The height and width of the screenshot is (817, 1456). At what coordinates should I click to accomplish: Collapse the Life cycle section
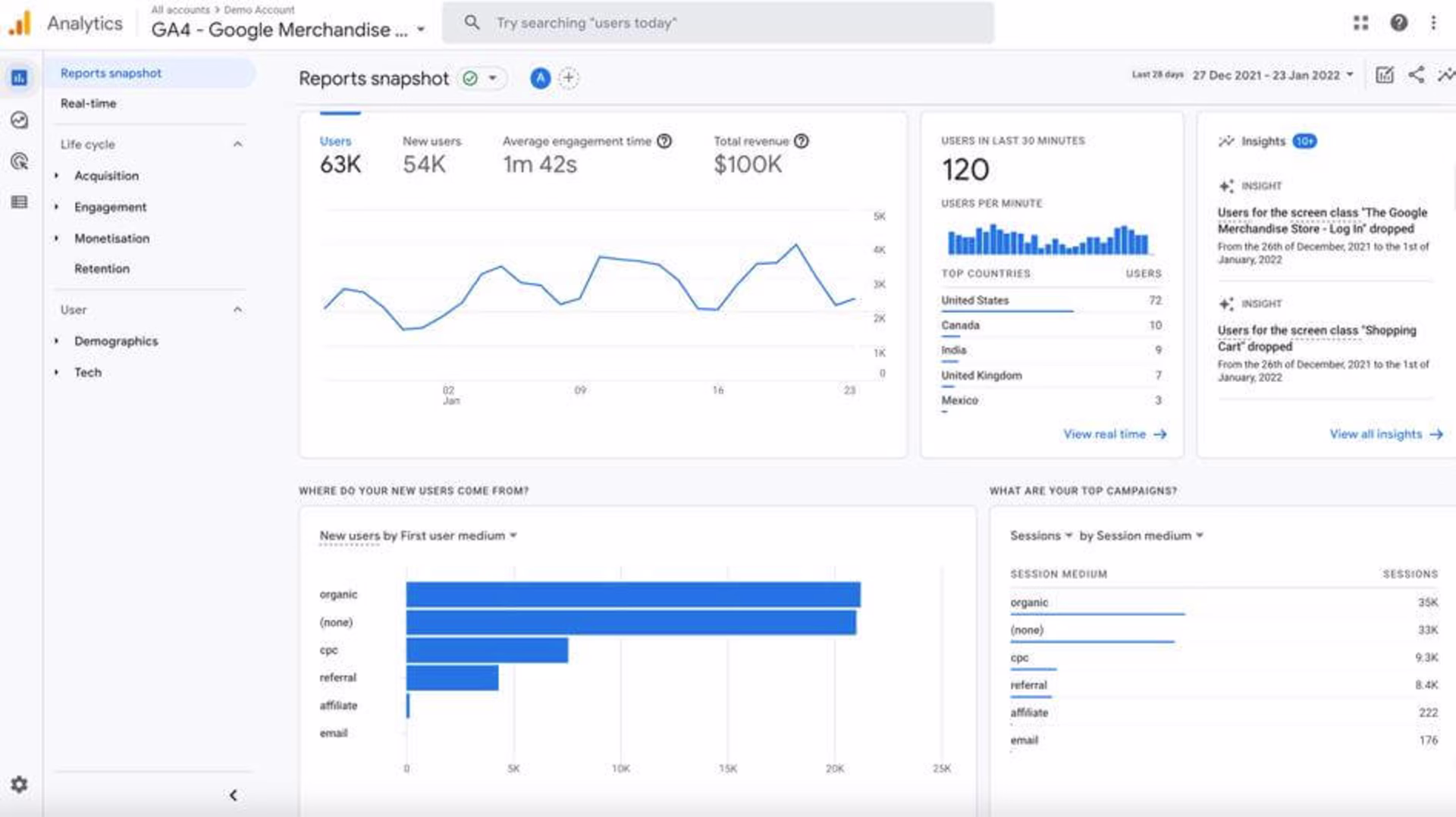coord(237,144)
